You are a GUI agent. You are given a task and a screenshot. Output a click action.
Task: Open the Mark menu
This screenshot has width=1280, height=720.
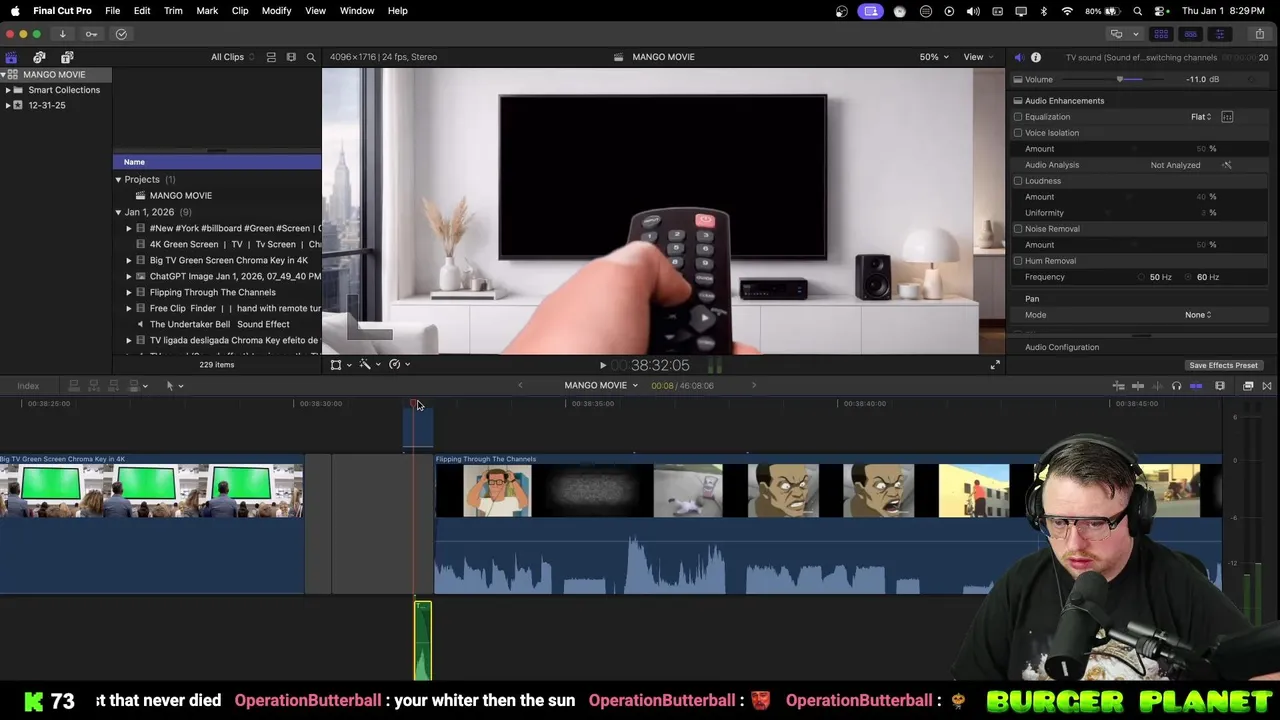pyautogui.click(x=207, y=11)
